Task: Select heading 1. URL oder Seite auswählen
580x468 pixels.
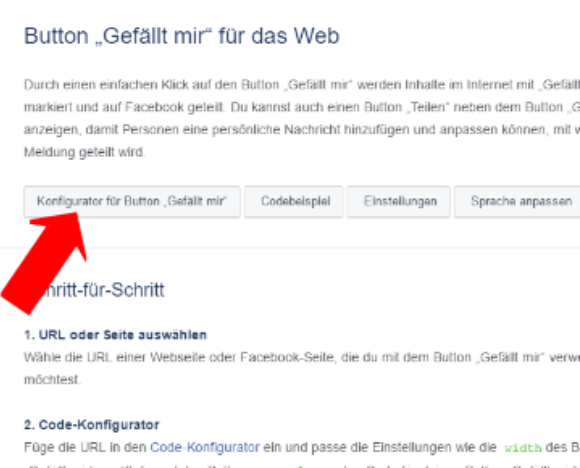Action: (115, 335)
